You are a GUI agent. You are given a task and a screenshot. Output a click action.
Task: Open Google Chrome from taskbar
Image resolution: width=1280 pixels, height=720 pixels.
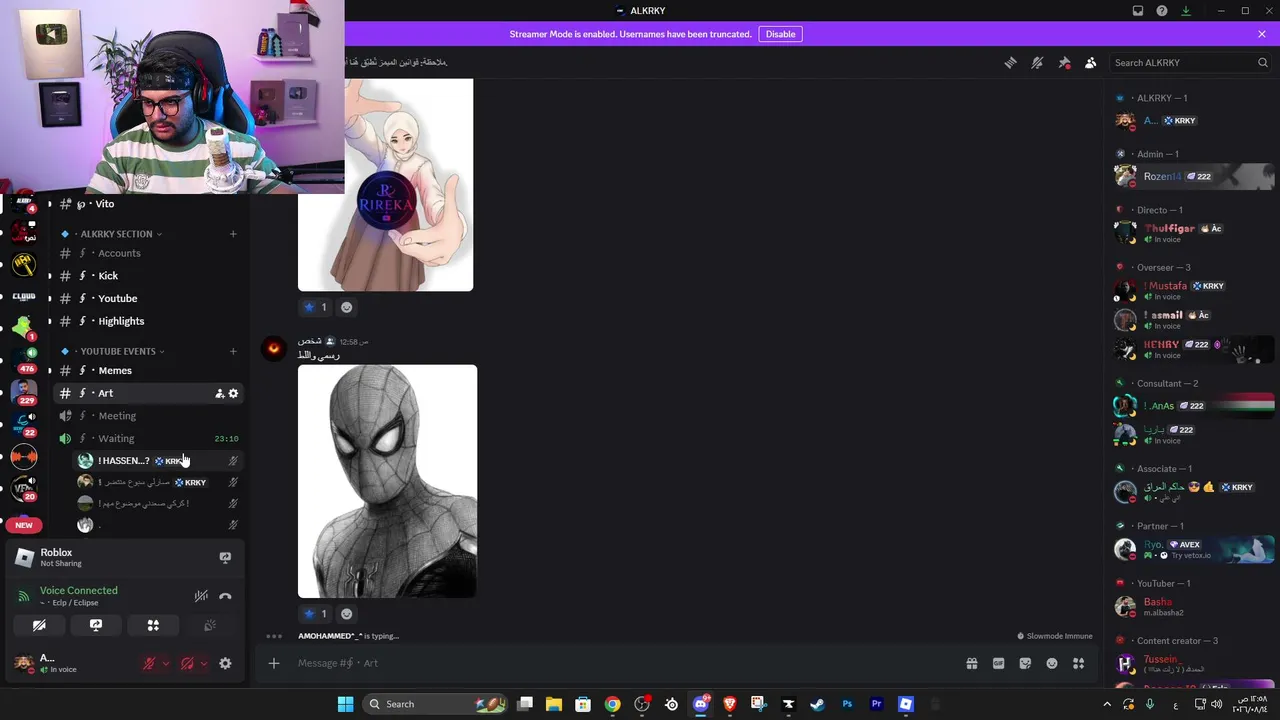click(612, 704)
